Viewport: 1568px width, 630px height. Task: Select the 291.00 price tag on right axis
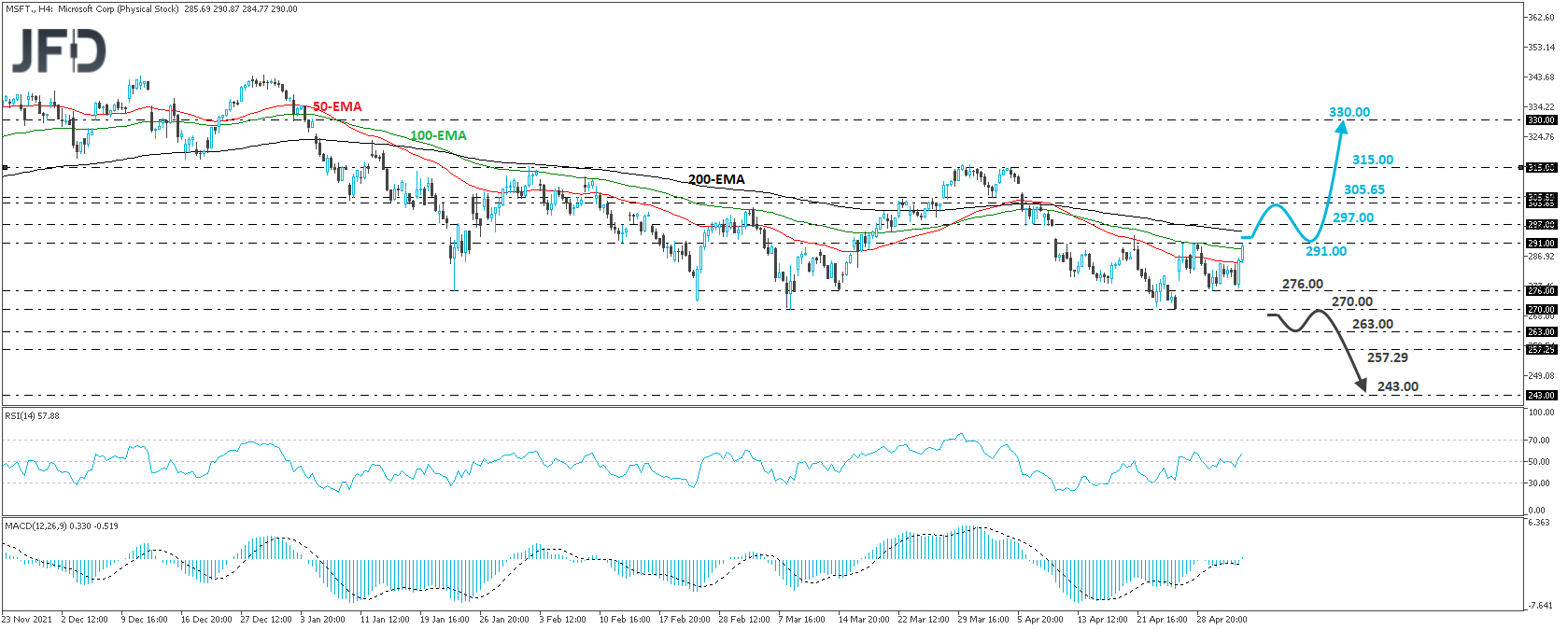1541,243
